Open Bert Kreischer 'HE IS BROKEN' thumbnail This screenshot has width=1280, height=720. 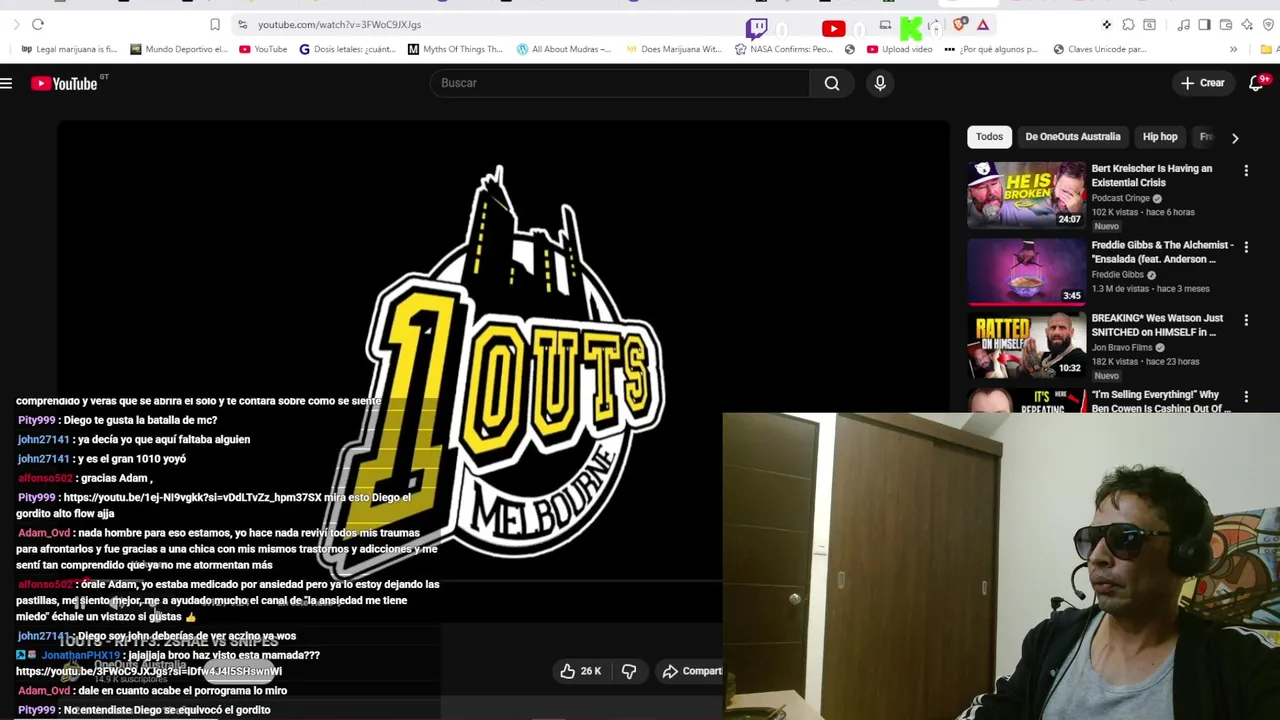coord(1026,195)
